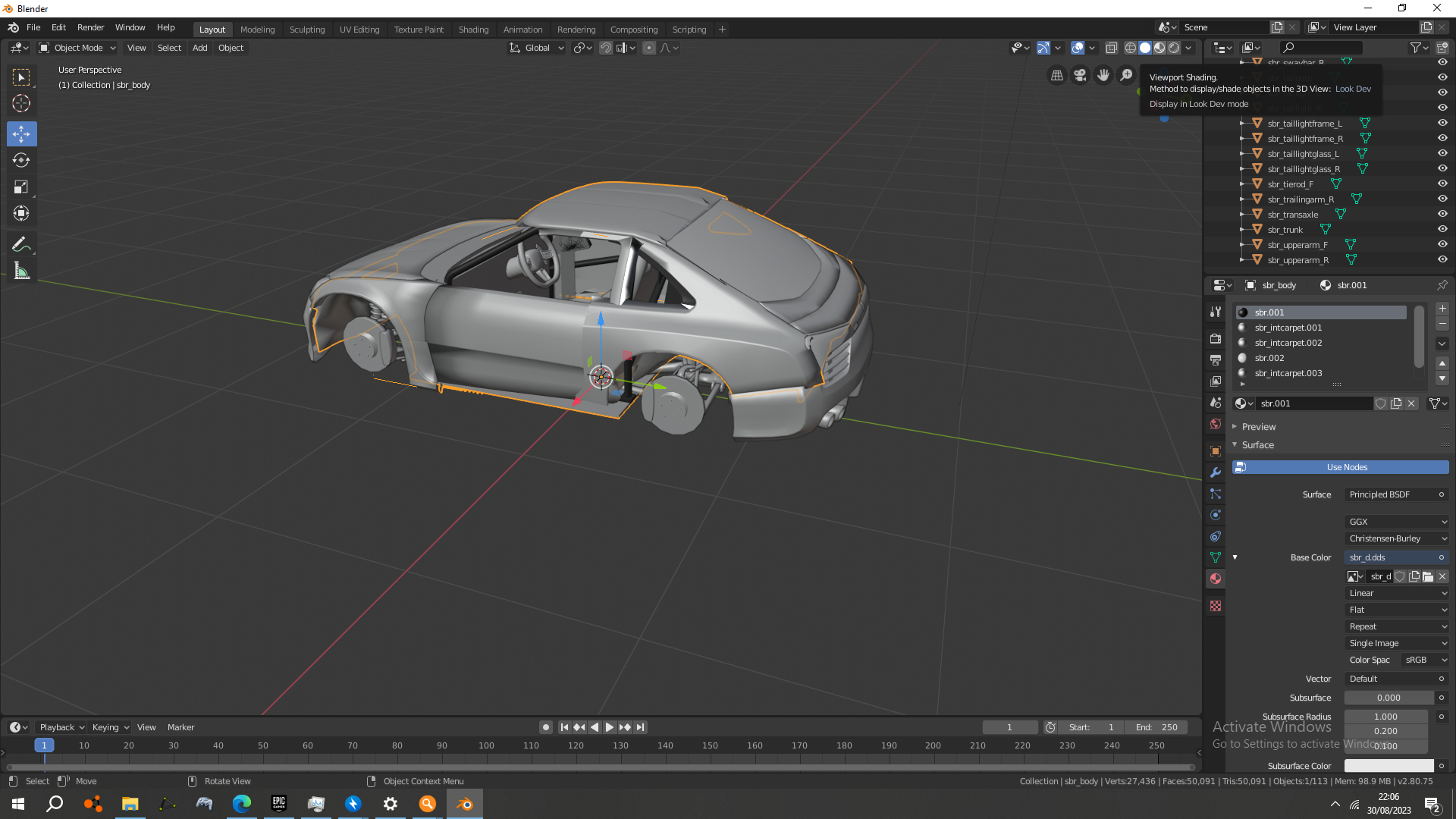1456x819 pixels.
Task: Choose the Measure tool
Action: click(21, 271)
